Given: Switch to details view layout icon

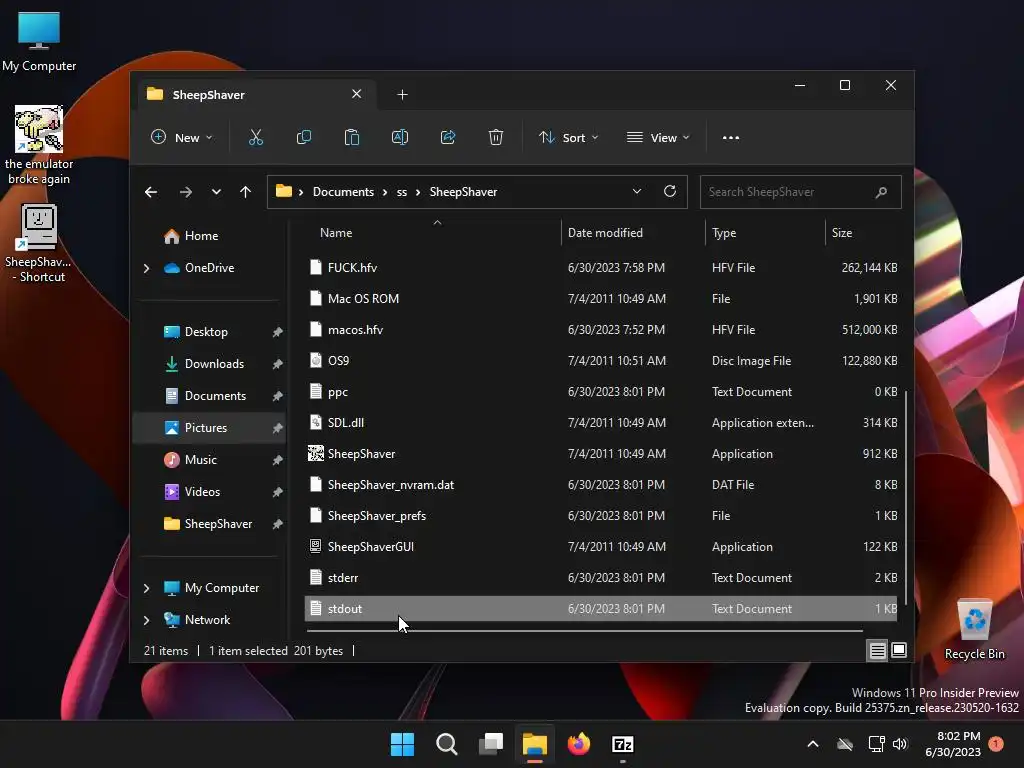Looking at the screenshot, I should click(x=877, y=650).
